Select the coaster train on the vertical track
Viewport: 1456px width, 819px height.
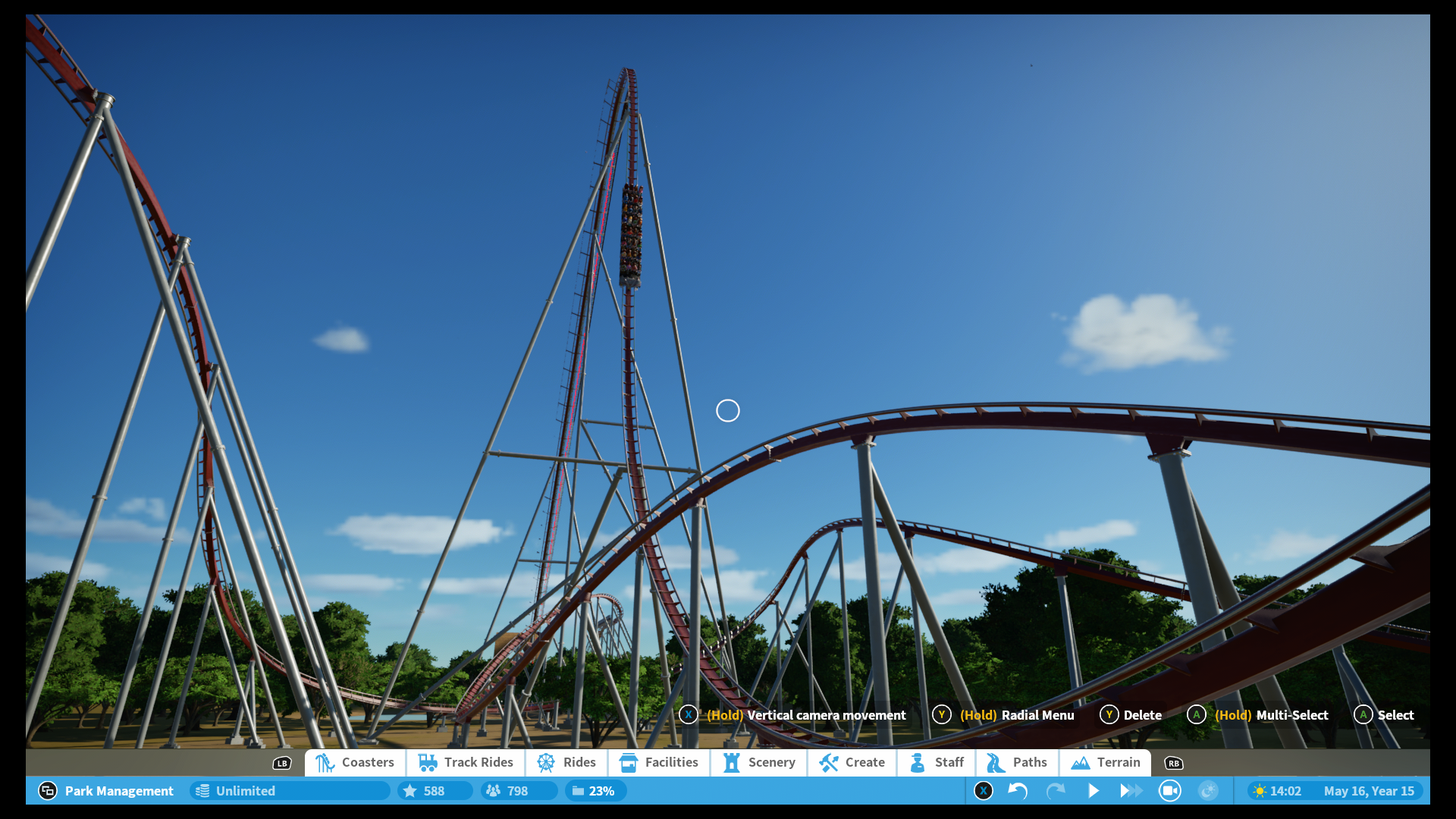click(x=631, y=235)
